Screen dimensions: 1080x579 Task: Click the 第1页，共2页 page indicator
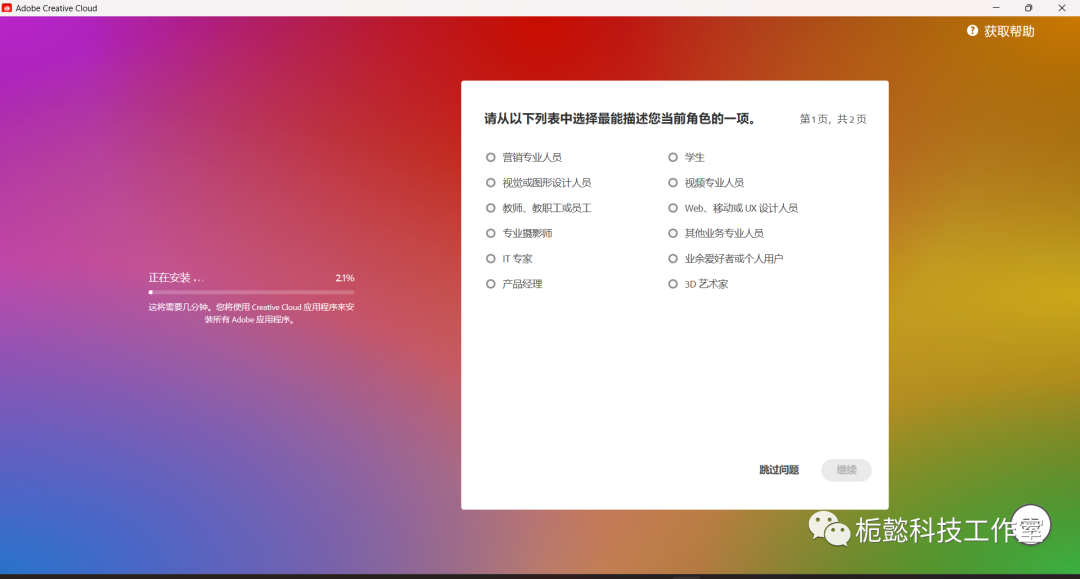(x=832, y=119)
